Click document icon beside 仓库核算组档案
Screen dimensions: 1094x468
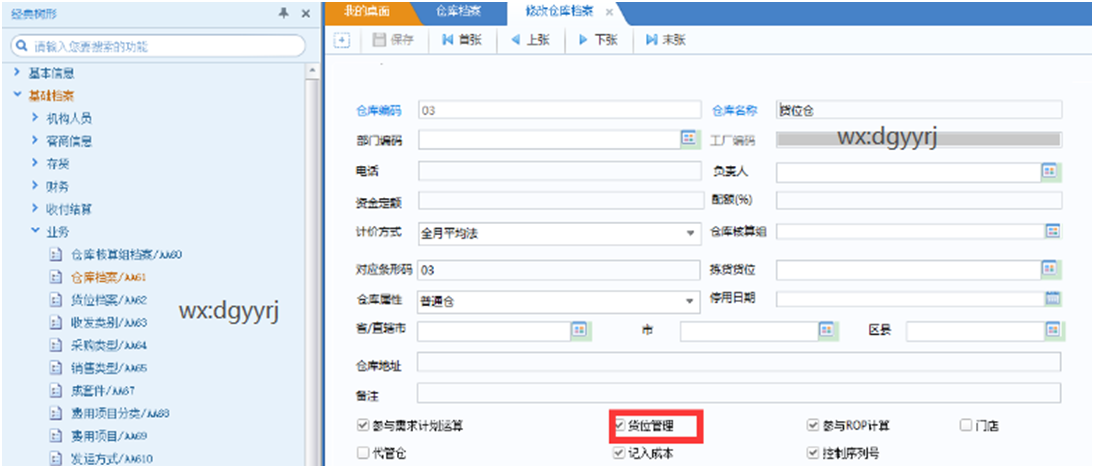point(56,255)
